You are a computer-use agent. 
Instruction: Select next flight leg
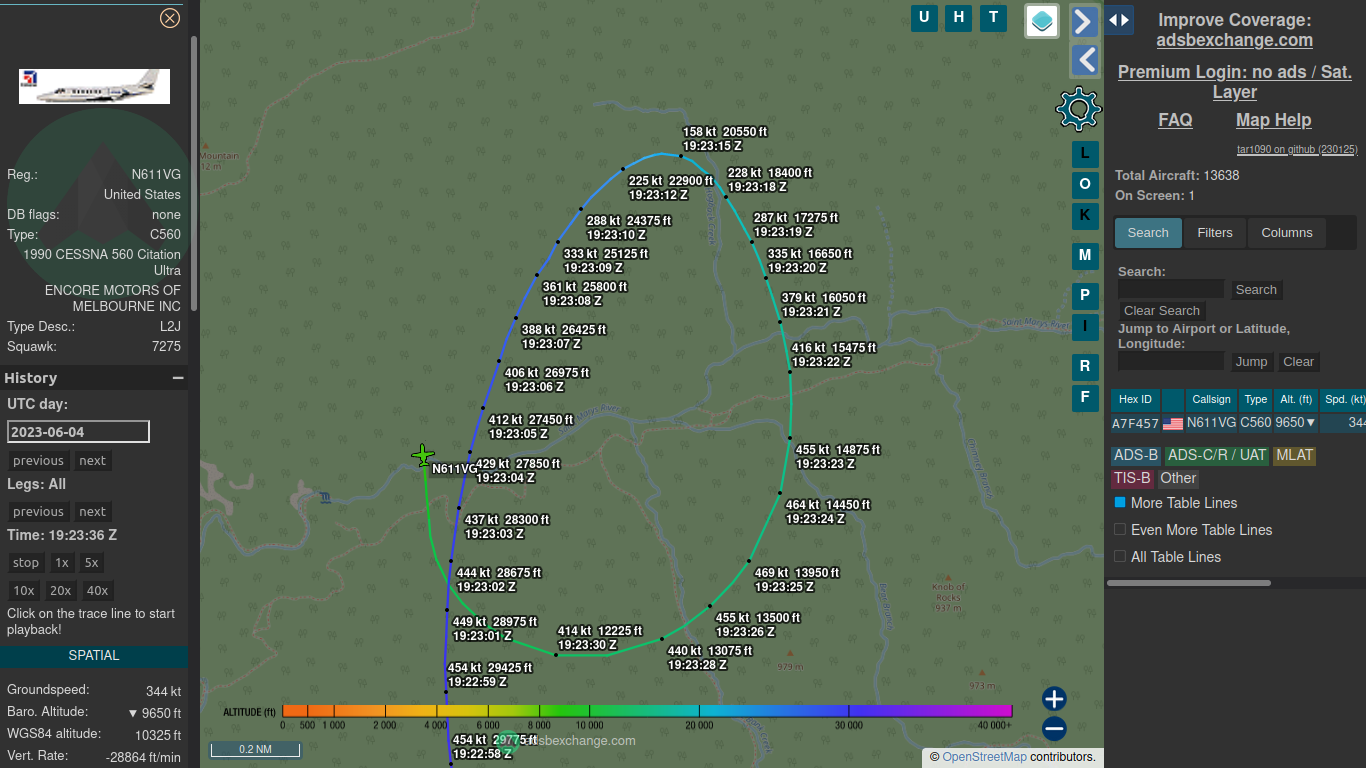click(93, 512)
